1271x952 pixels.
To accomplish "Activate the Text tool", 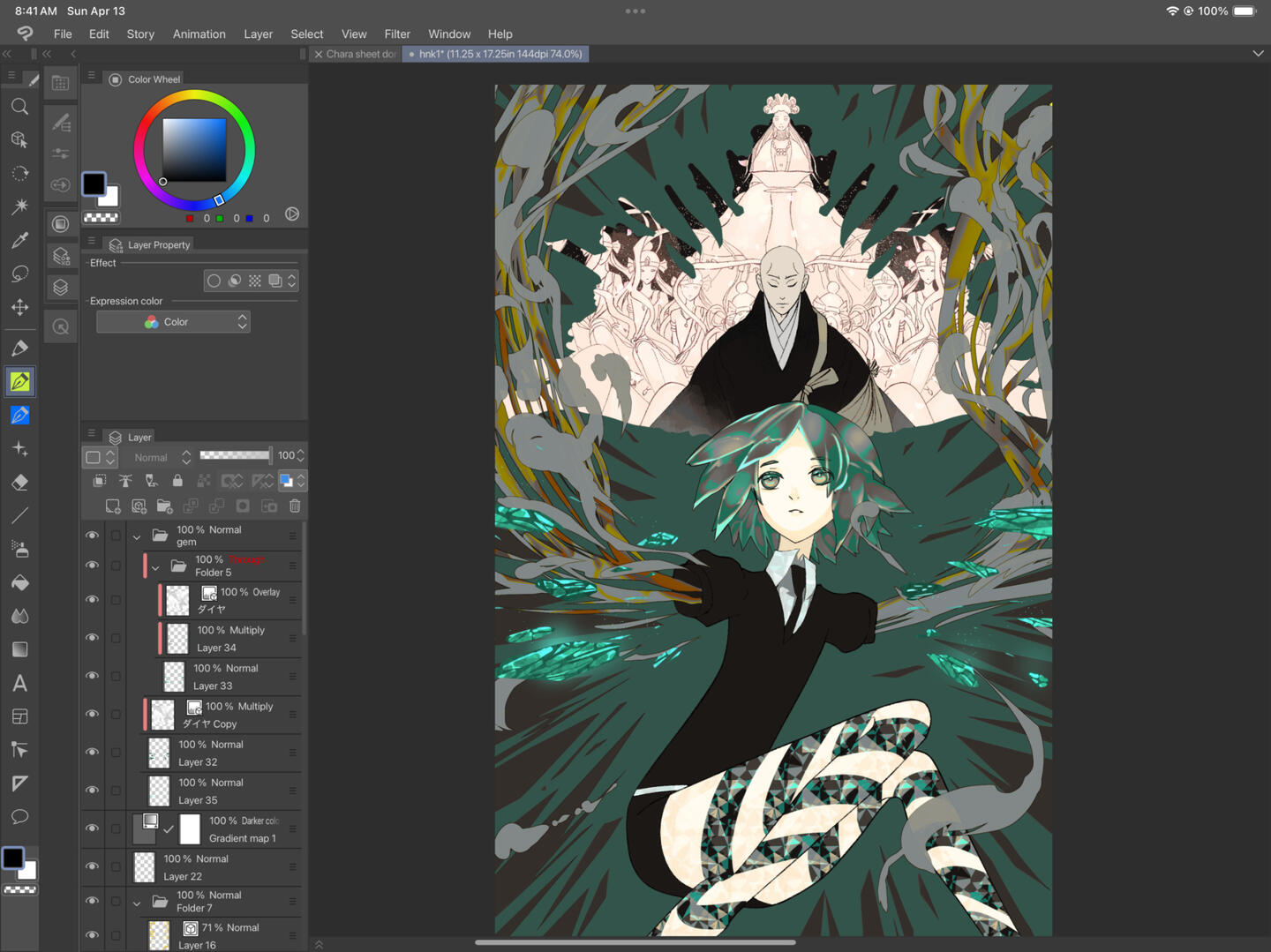I will 19,684.
